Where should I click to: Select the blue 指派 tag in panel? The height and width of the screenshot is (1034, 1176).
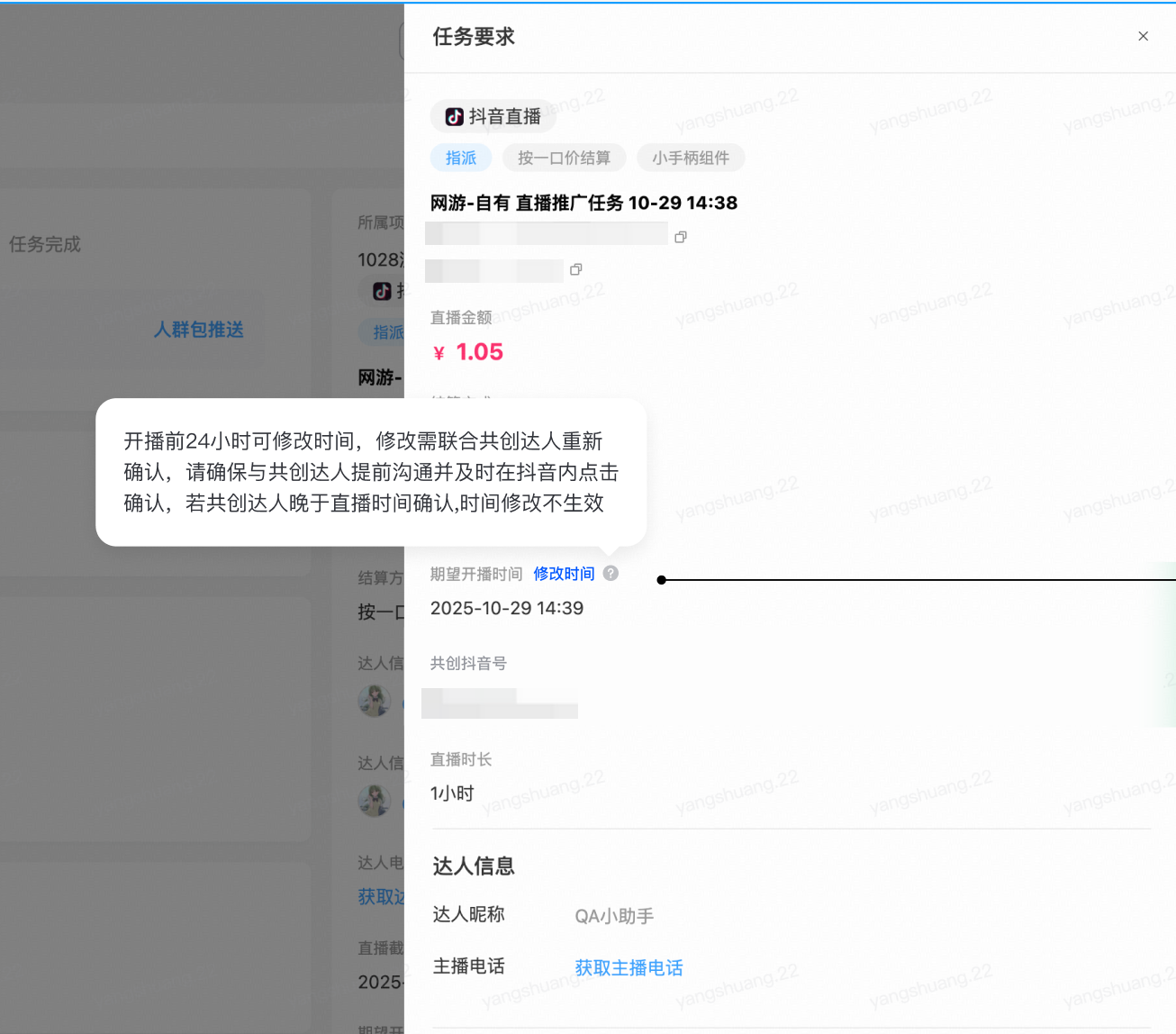[x=460, y=158]
